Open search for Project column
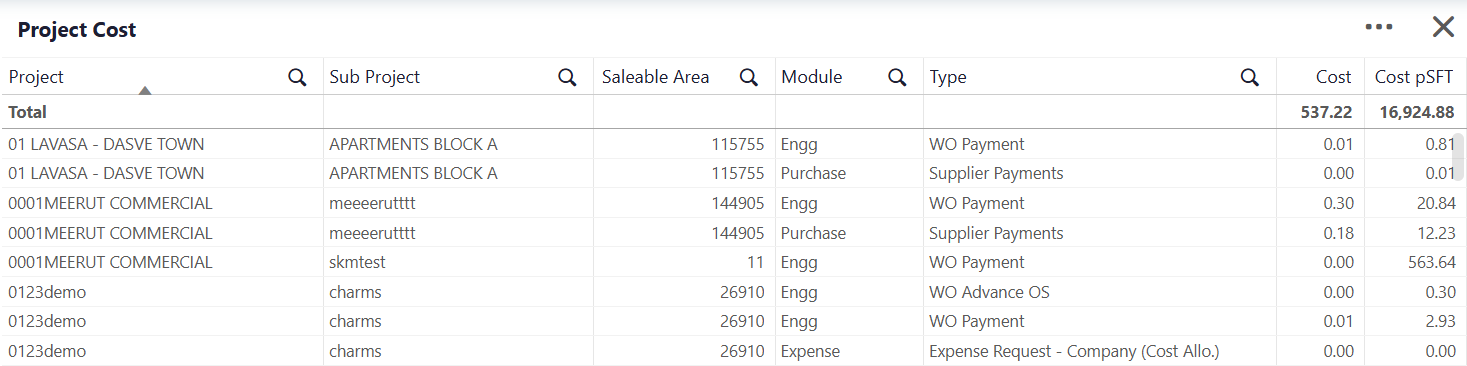The image size is (1467, 366). (x=297, y=77)
